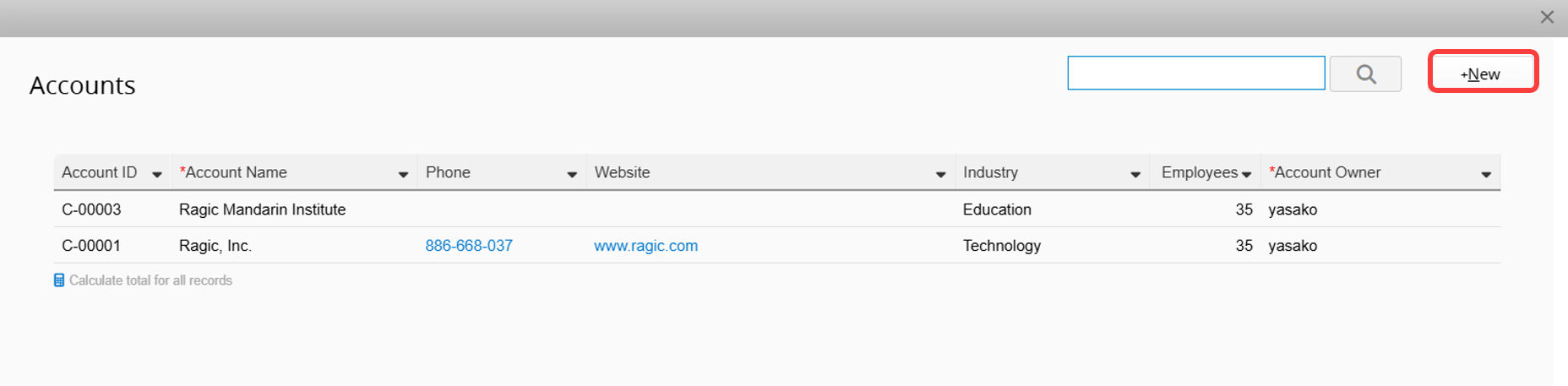1568x386 pixels.
Task: Expand the Account Name column filter arrow
Action: 403,174
